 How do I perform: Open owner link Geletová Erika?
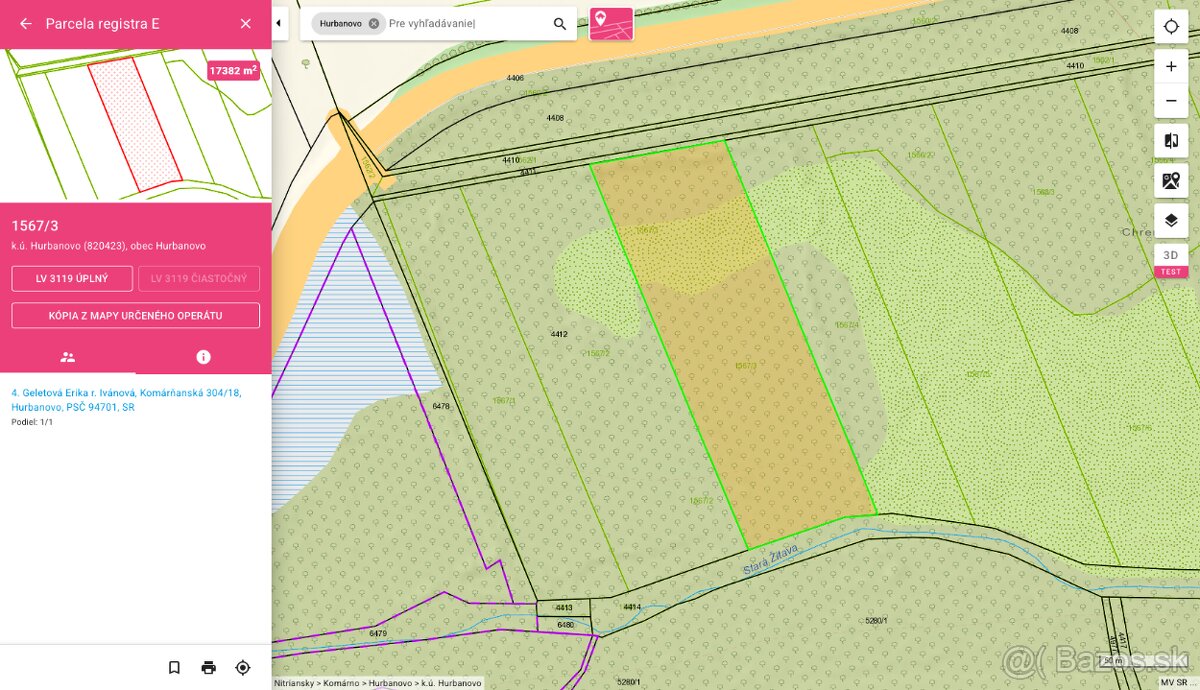pyautogui.click(x=126, y=400)
